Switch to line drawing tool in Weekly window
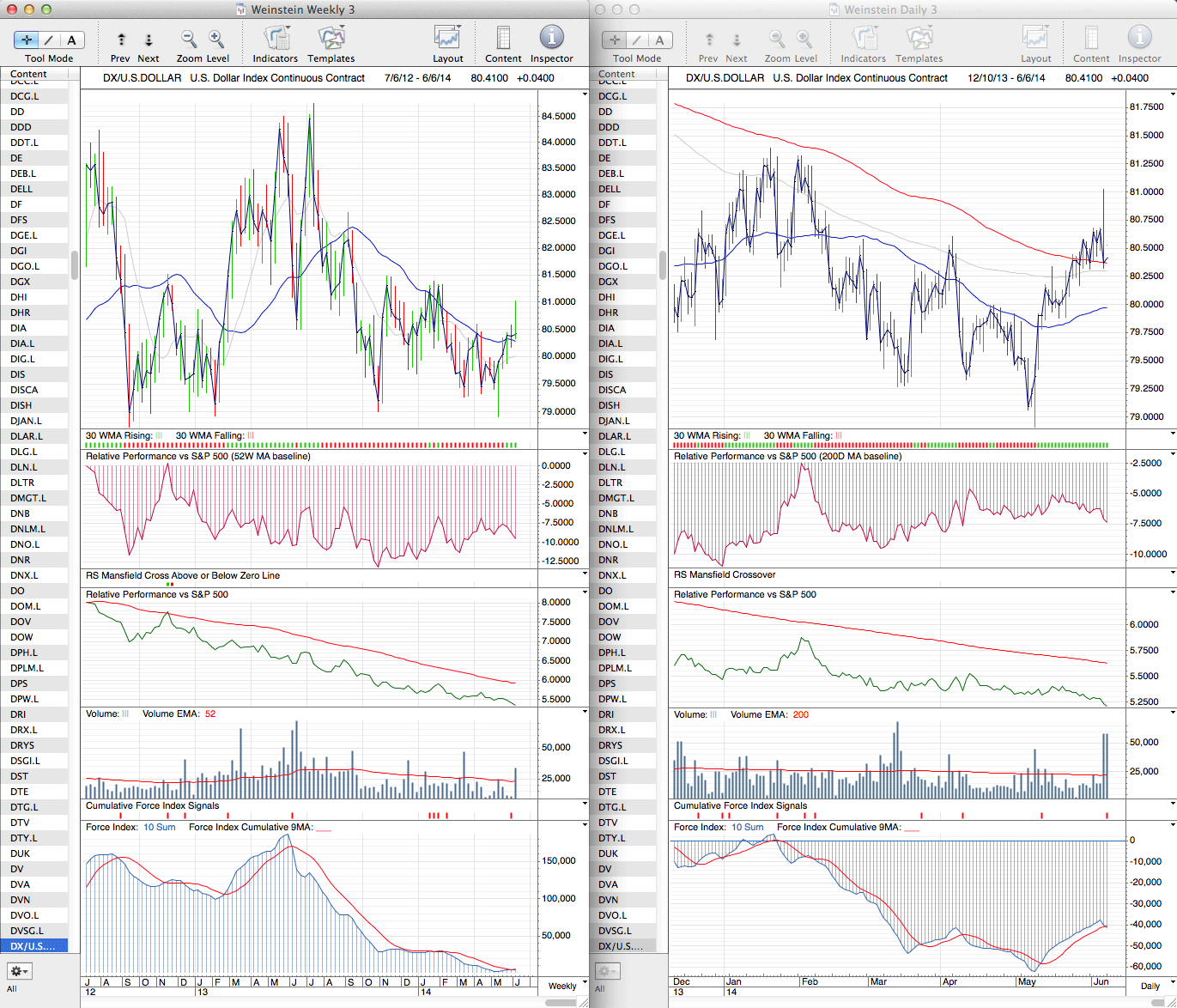The width and height of the screenshot is (1177, 1008). pyautogui.click(x=49, y=39)
